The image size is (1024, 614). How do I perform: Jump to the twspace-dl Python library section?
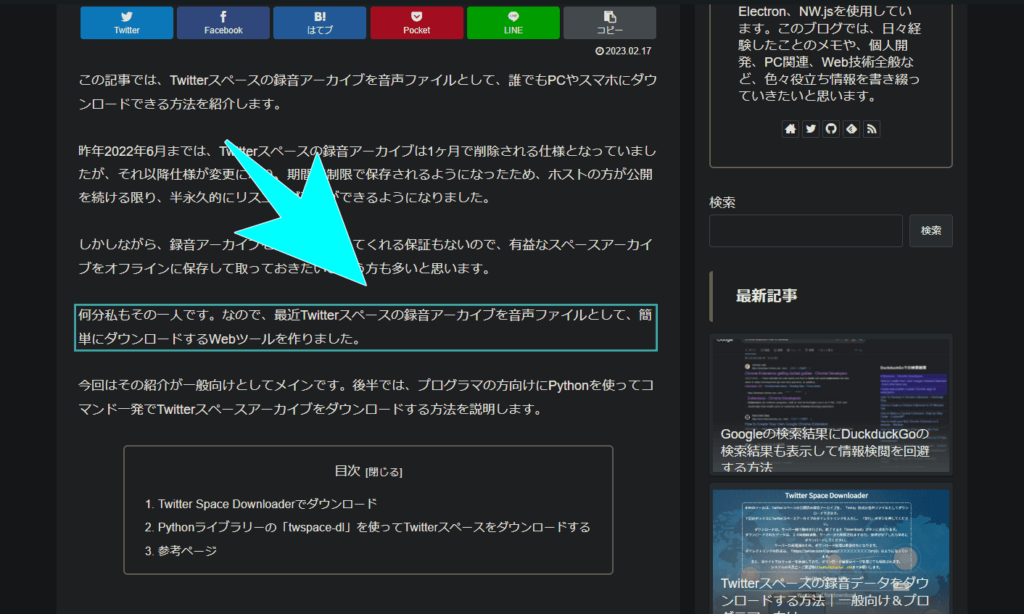tap(374, 527)
